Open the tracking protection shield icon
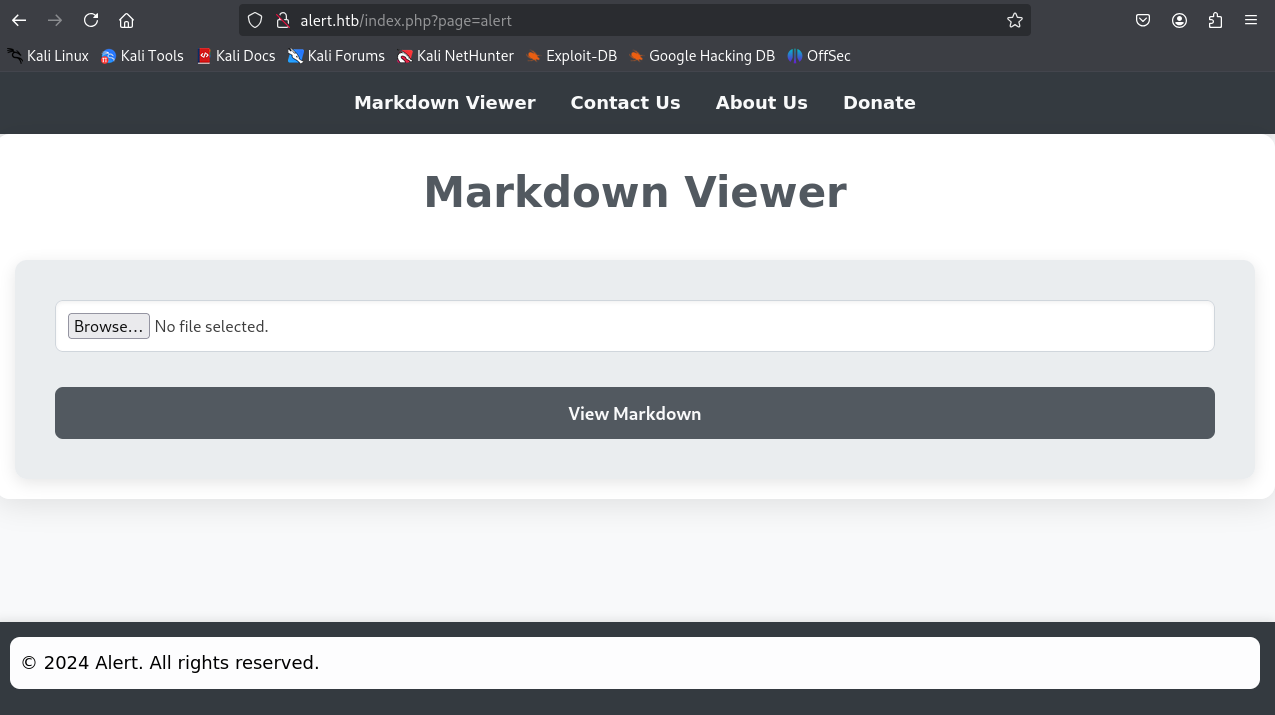This screenshot has width=1275, height=715. pyautogui.click(x=255, y=20)
